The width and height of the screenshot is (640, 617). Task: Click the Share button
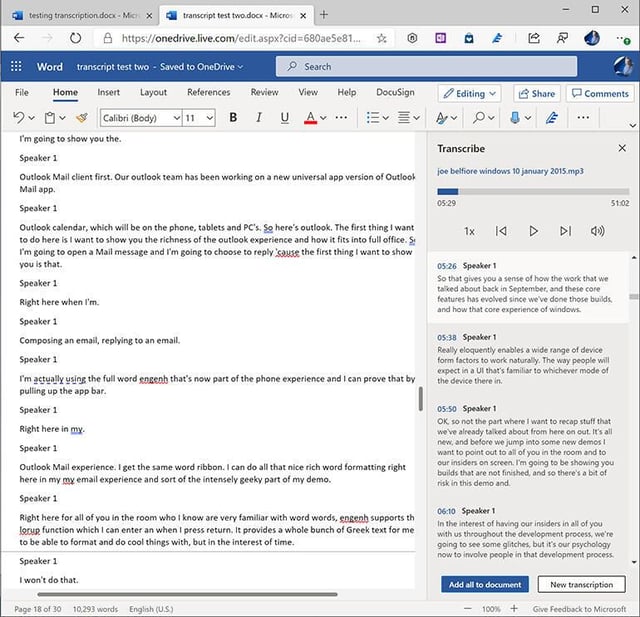tap(537, 93)
